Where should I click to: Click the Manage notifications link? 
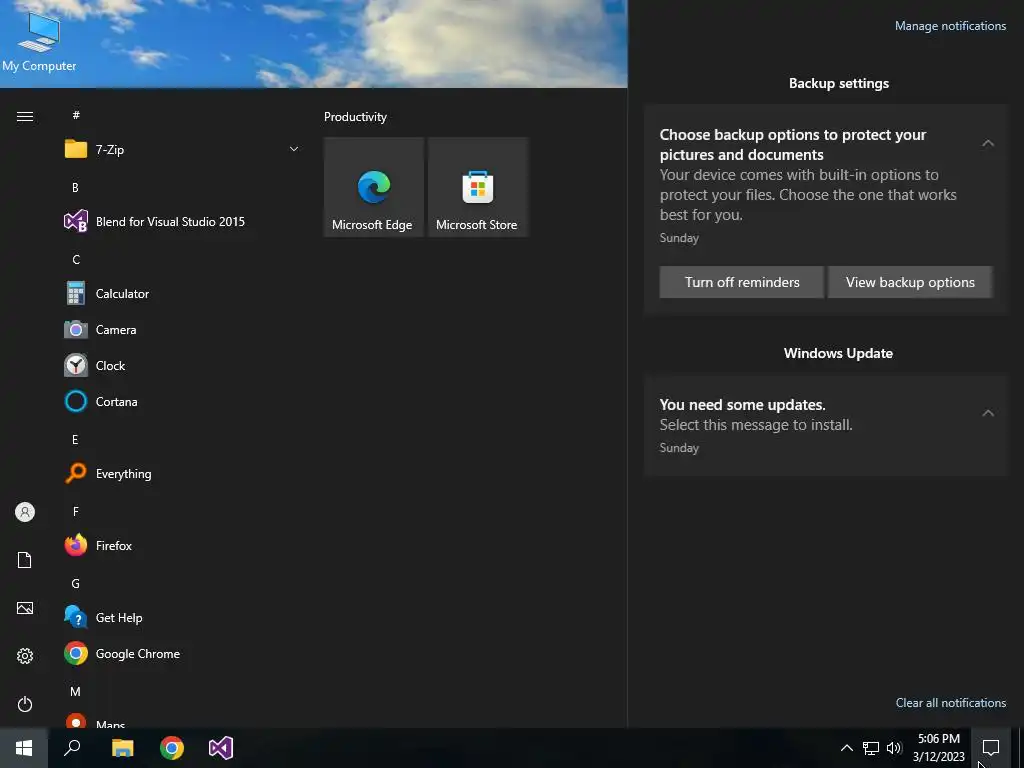pyautogui.click(x=950, y=26)
